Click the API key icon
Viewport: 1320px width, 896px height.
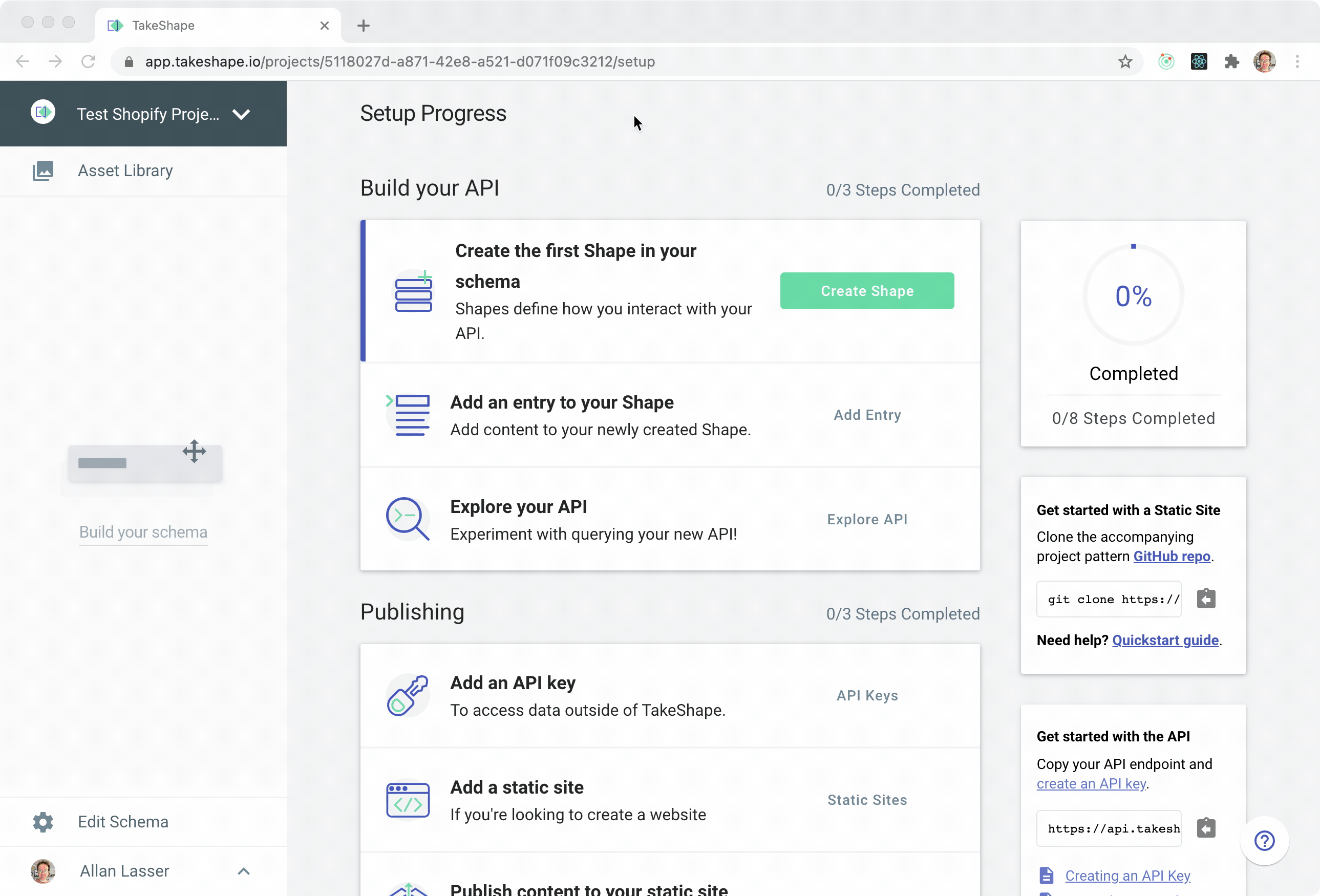click(x=408, y=695)
